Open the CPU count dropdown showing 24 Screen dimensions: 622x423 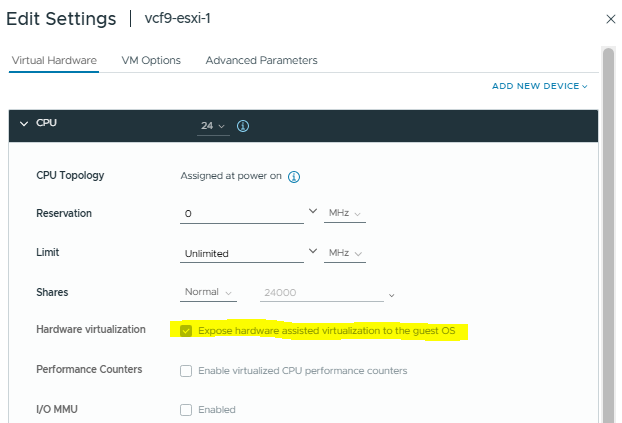pos(214,126)
